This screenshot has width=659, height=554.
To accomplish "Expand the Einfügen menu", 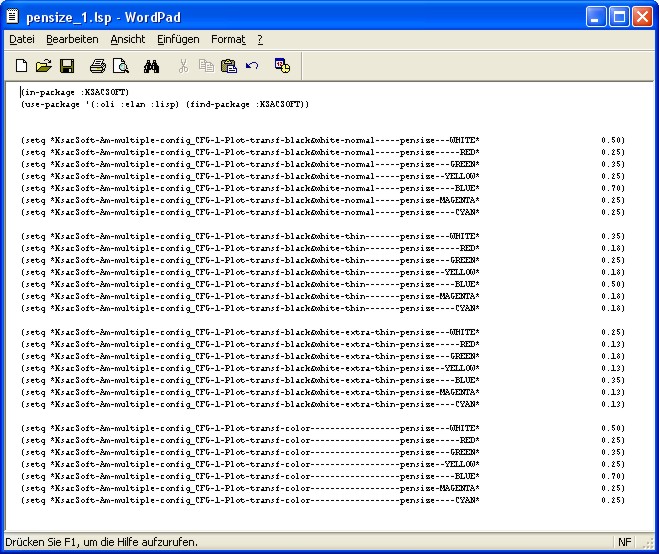I will 178,39.
